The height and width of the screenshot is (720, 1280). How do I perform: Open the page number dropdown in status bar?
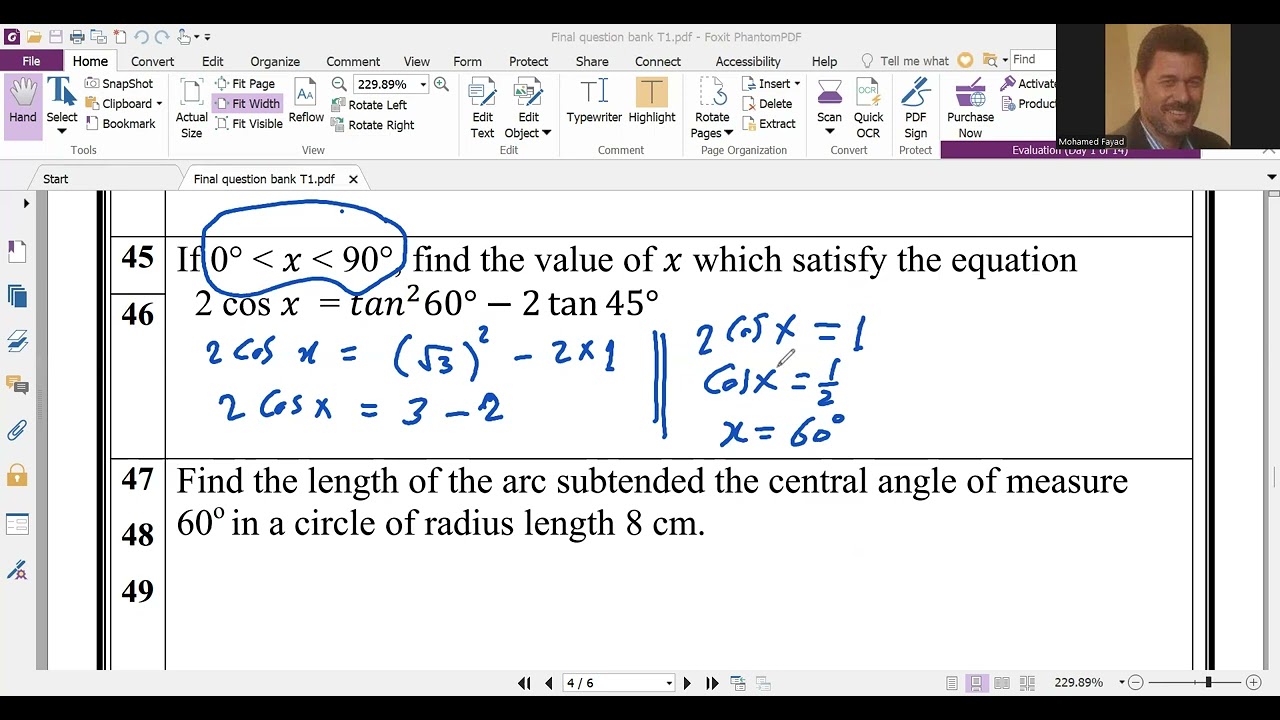coord(669,683)
